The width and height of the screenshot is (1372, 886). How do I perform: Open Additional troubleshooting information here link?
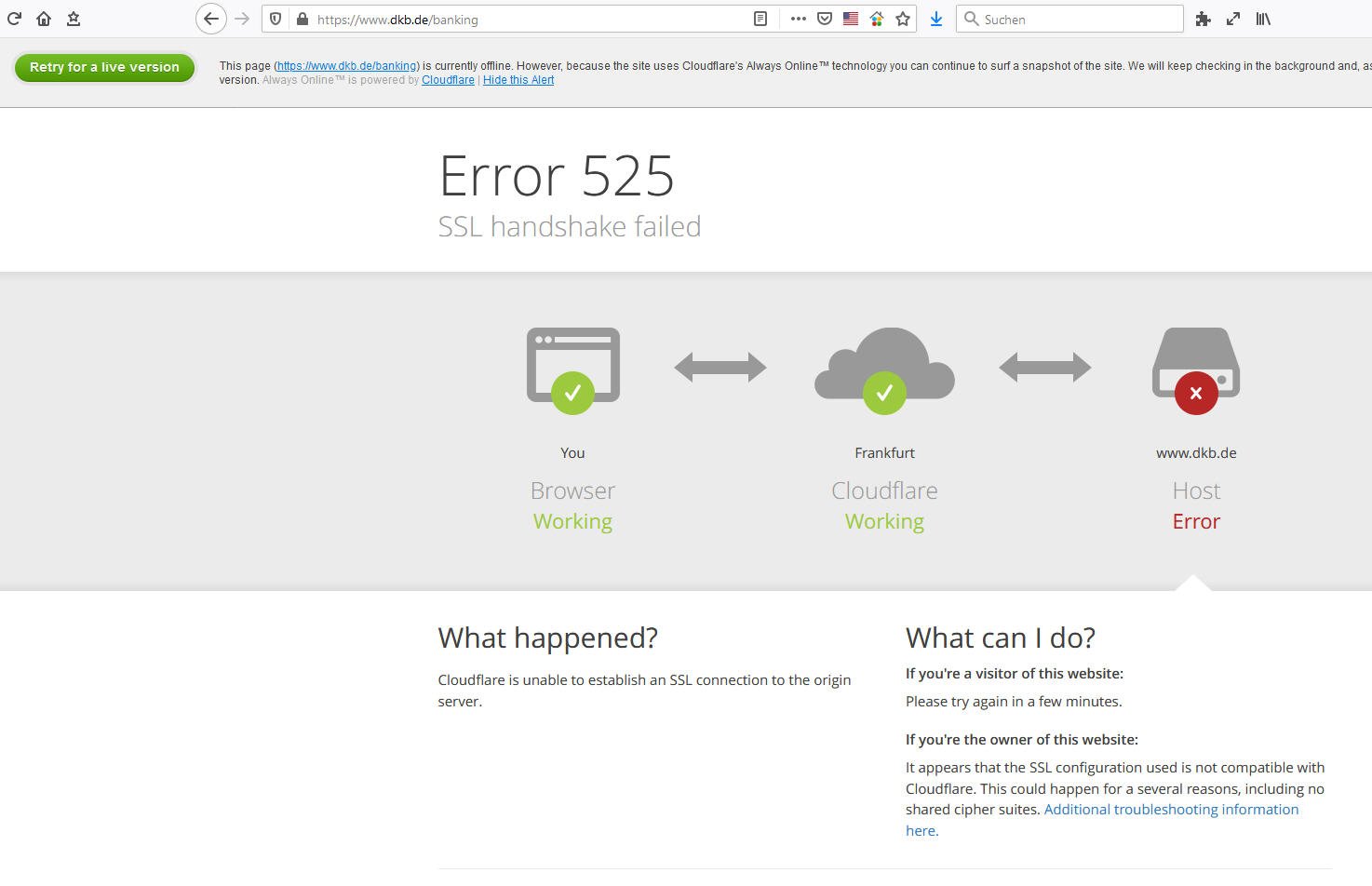[x=1102, y=820]
